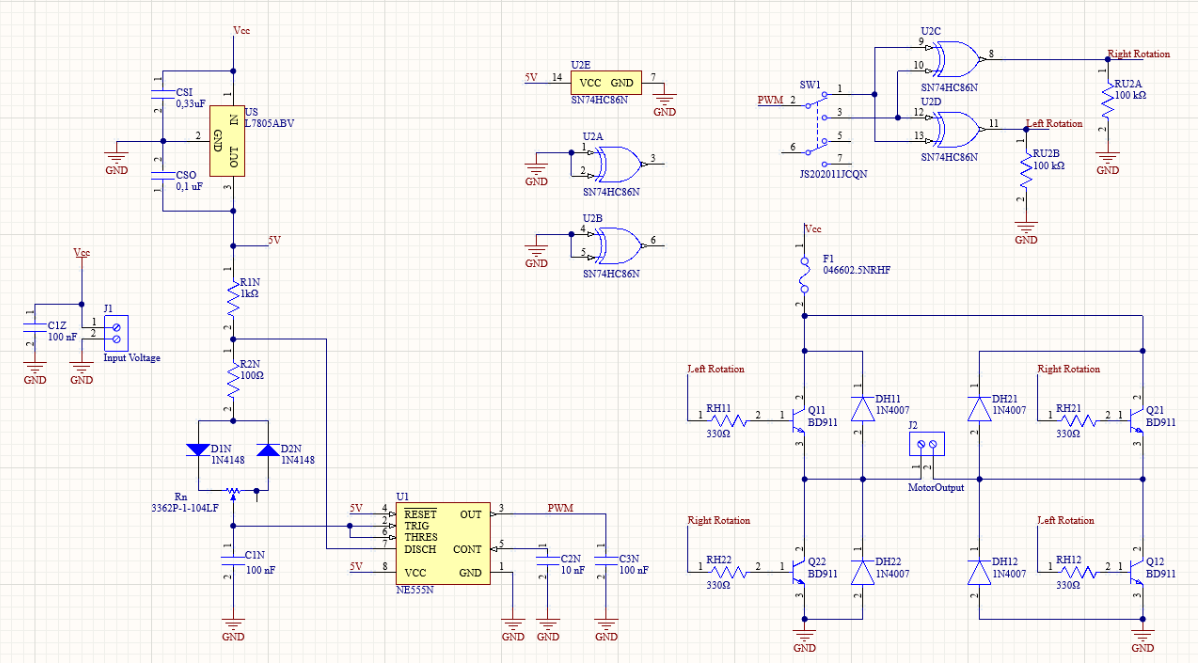Select the DH11 1N4007 diode
The height and width of the screenshot is (665, 1202).
point(861,408)
